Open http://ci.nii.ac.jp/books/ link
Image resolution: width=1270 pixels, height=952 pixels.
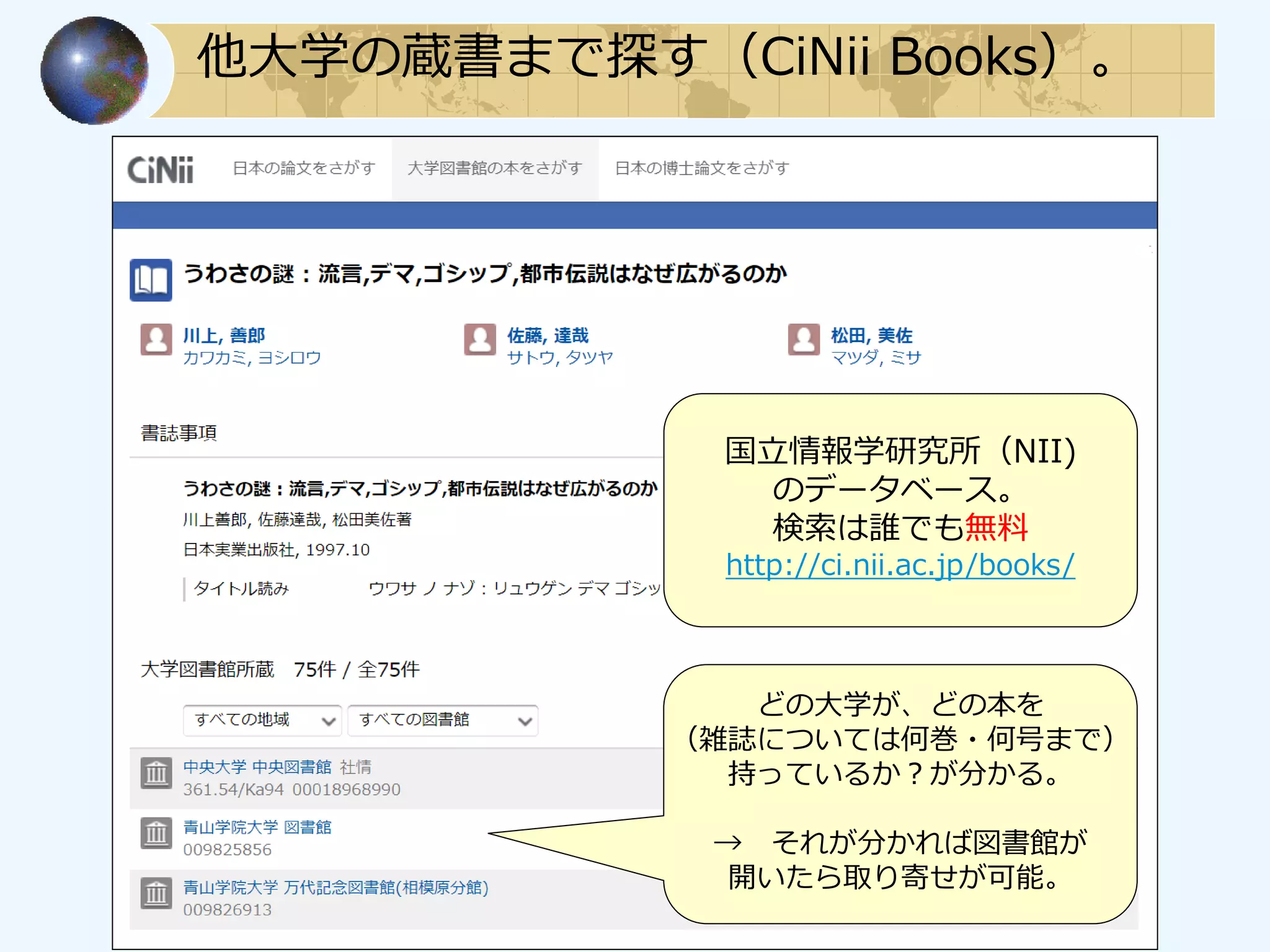900,565
